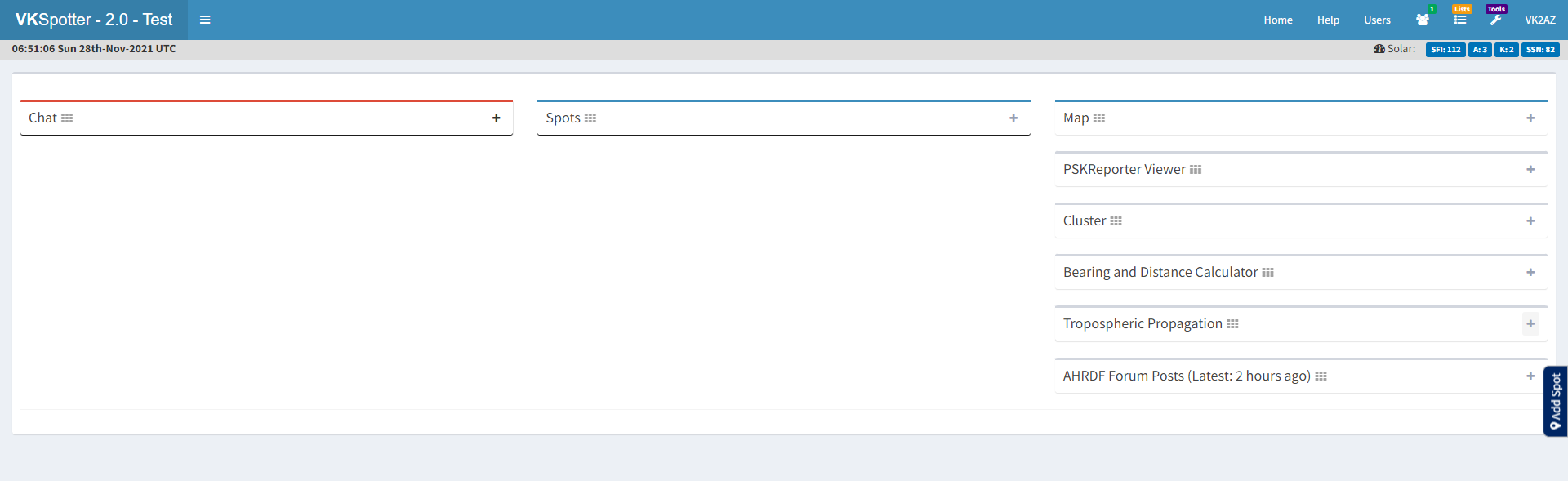Click the grid icon next to Map

click(x=1099, y=118)
